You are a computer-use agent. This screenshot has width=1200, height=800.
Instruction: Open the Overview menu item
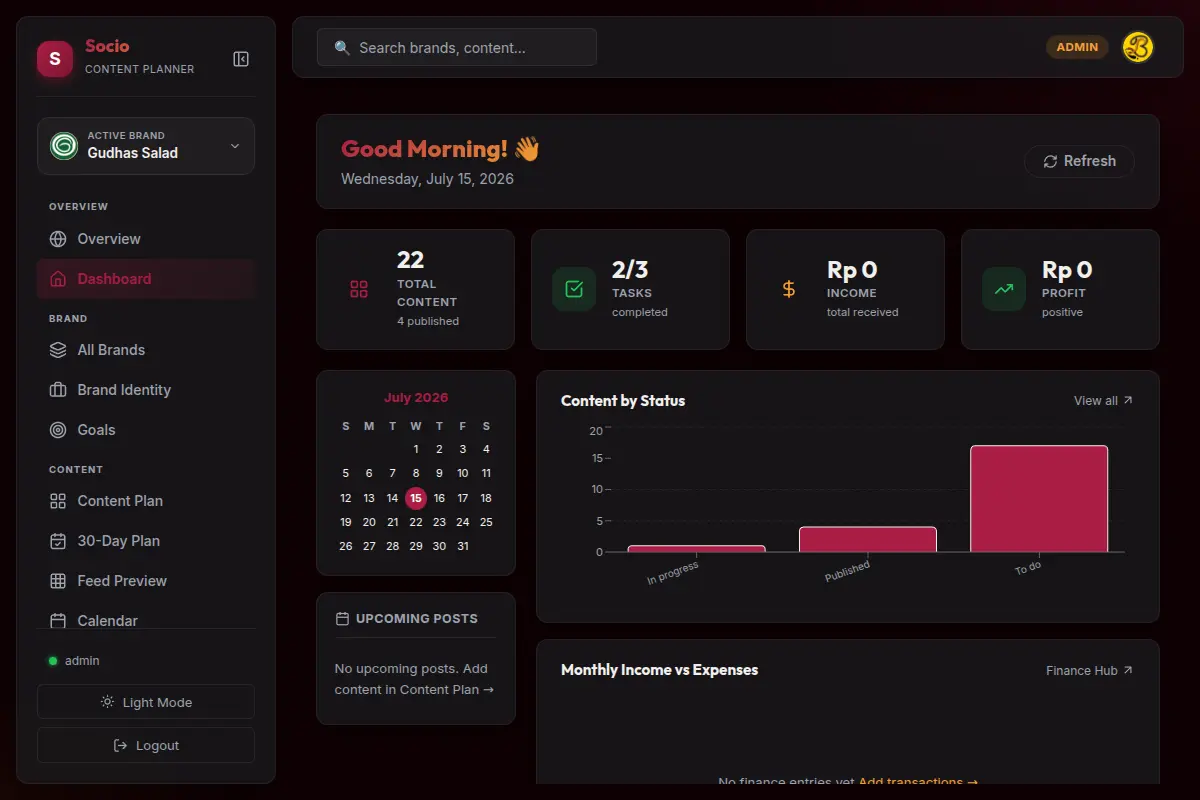point(146,239)
